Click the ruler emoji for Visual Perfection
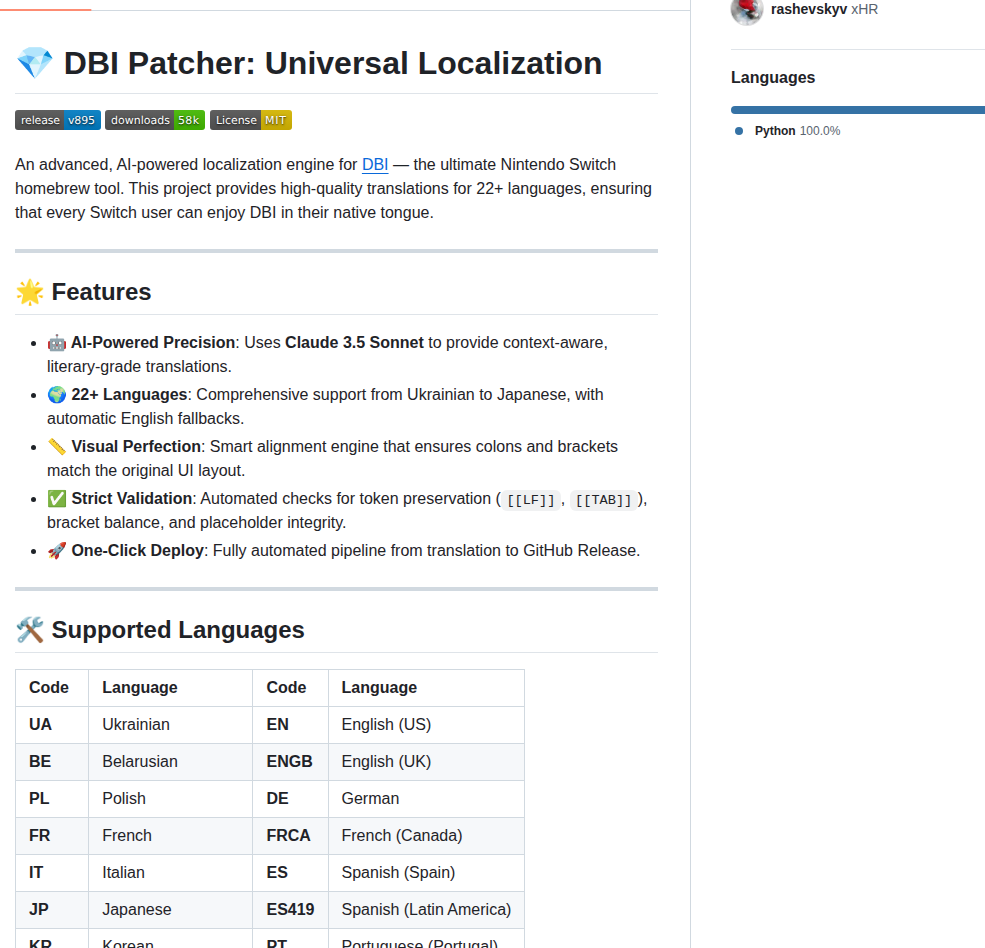Image resolution: width=985 pixels, height=948 pixels. [57, 447]
